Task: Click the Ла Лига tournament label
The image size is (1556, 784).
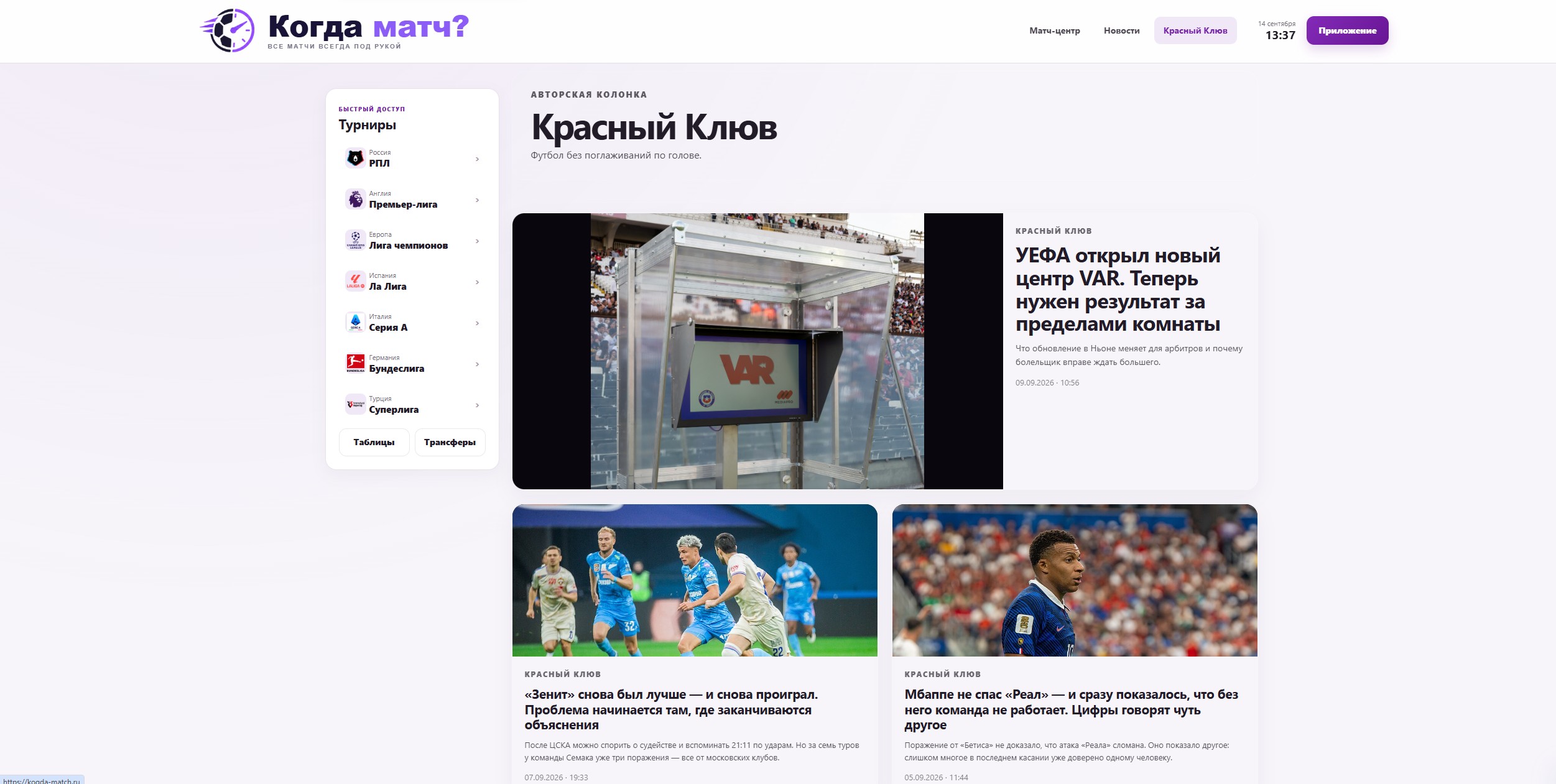Action: point(387,287)
